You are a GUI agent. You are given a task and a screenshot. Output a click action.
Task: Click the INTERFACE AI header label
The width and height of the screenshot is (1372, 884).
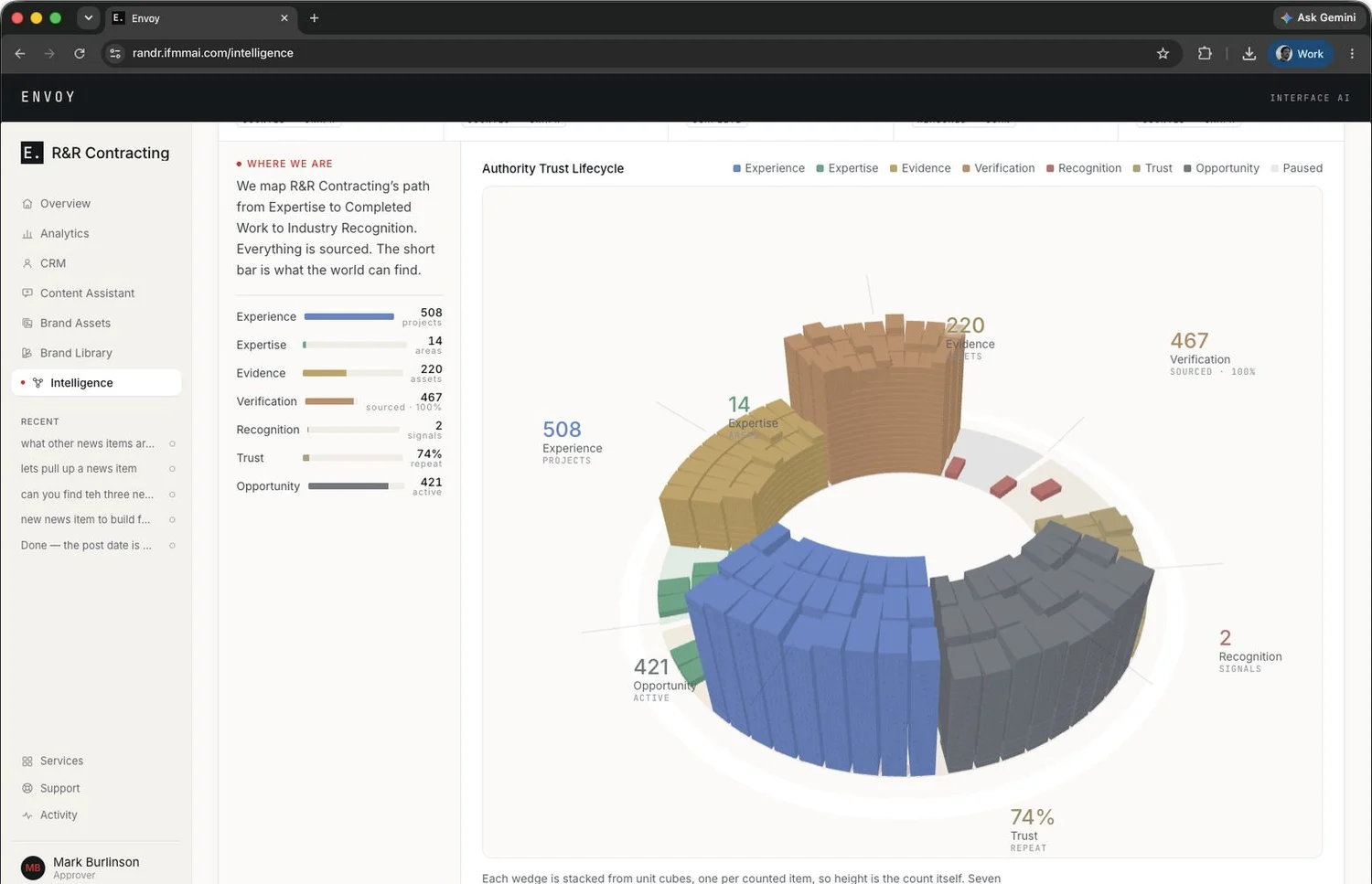point(1310,98)
